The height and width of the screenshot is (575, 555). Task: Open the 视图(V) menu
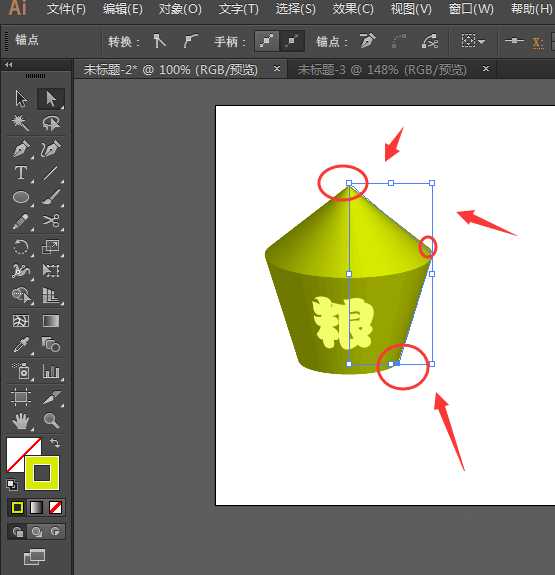[411, 9]
